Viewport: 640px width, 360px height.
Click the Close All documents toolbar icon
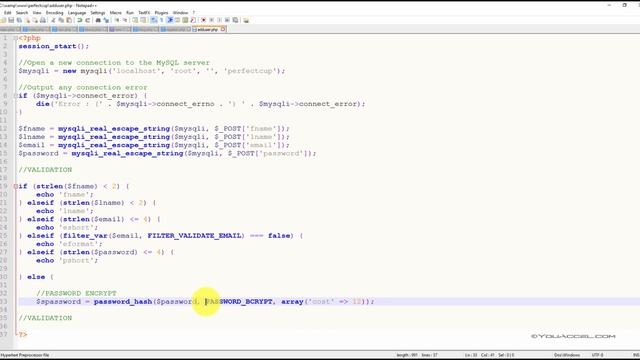coord(35,20)
